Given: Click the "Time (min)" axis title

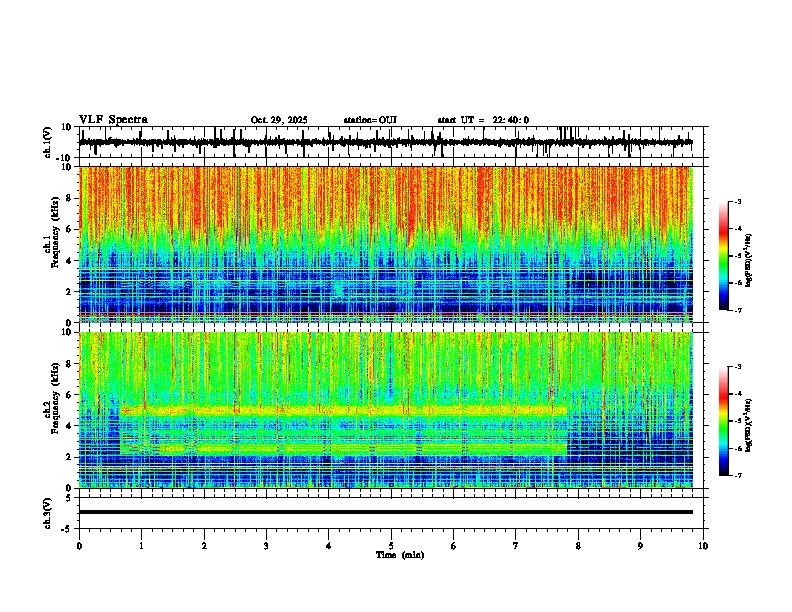Looking at the screenshot, I should point(400,555).
